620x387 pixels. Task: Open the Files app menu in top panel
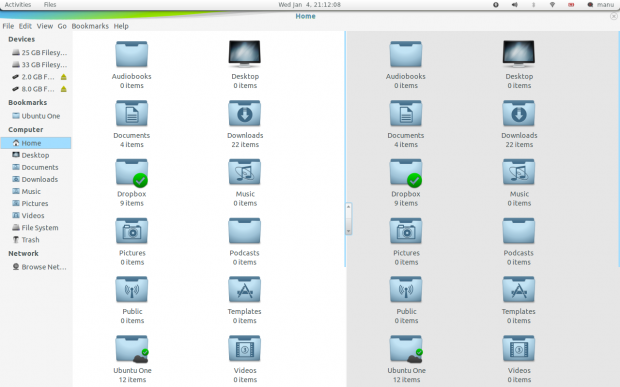(50, 5)
